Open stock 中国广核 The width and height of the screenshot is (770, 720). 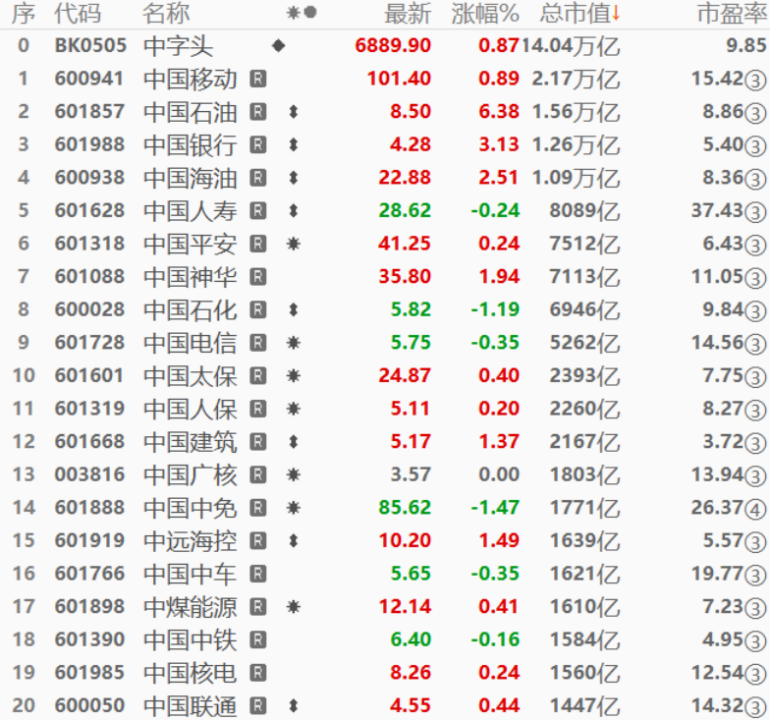[191, 475]
